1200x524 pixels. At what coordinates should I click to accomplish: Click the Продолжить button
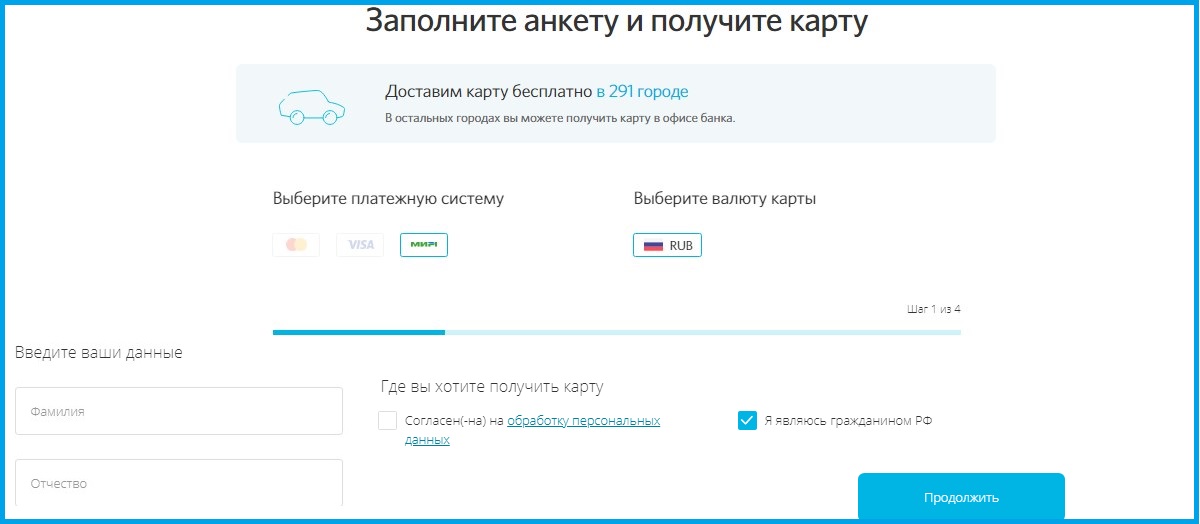(x=961, y=497)
